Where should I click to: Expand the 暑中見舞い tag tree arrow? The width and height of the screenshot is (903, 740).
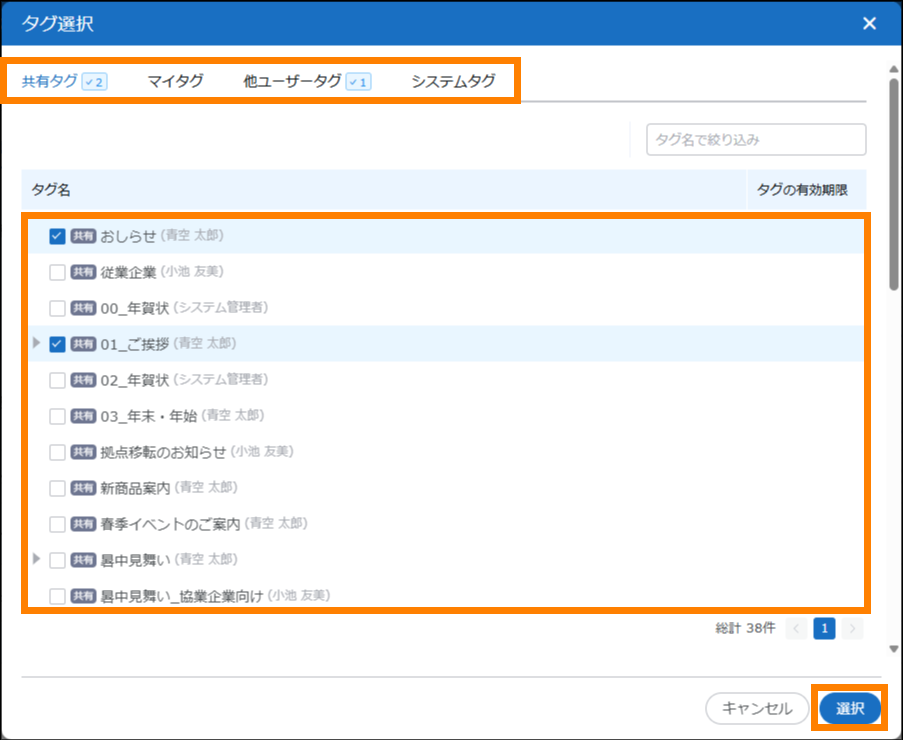[38, 559]
